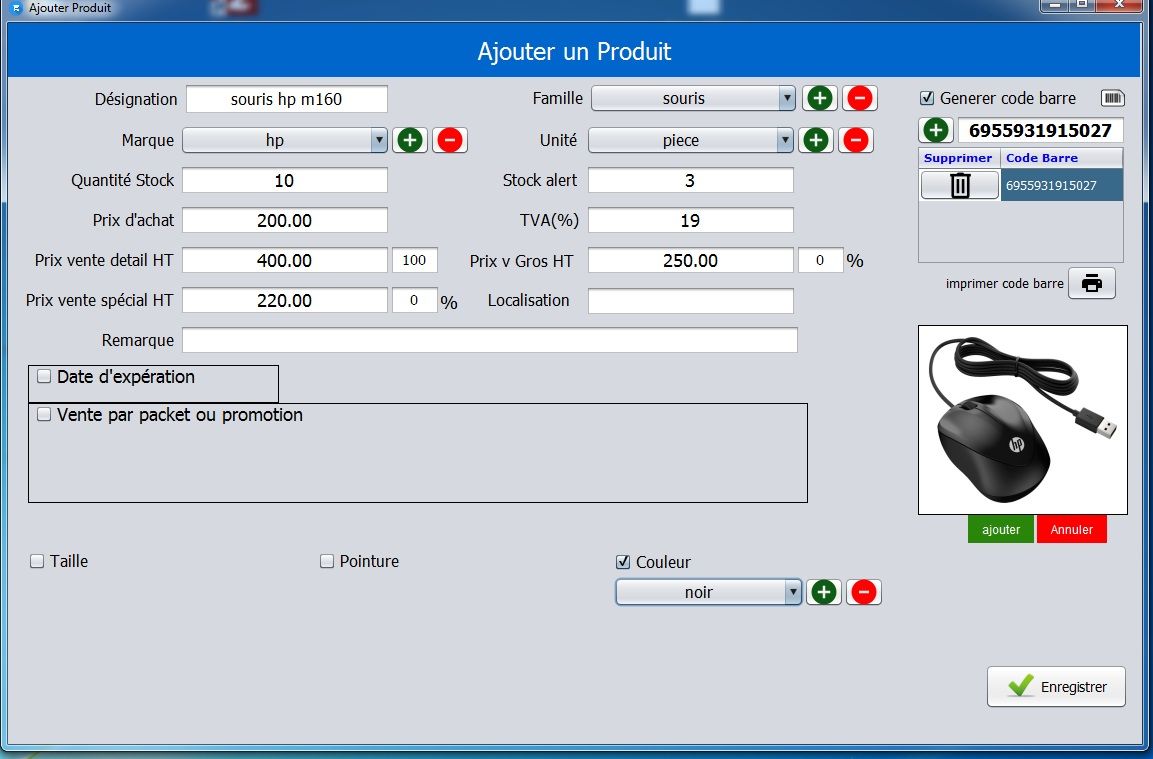Click the Désignation input field
This screenshot has width=1153, height=759.
(x=287, y=99)
